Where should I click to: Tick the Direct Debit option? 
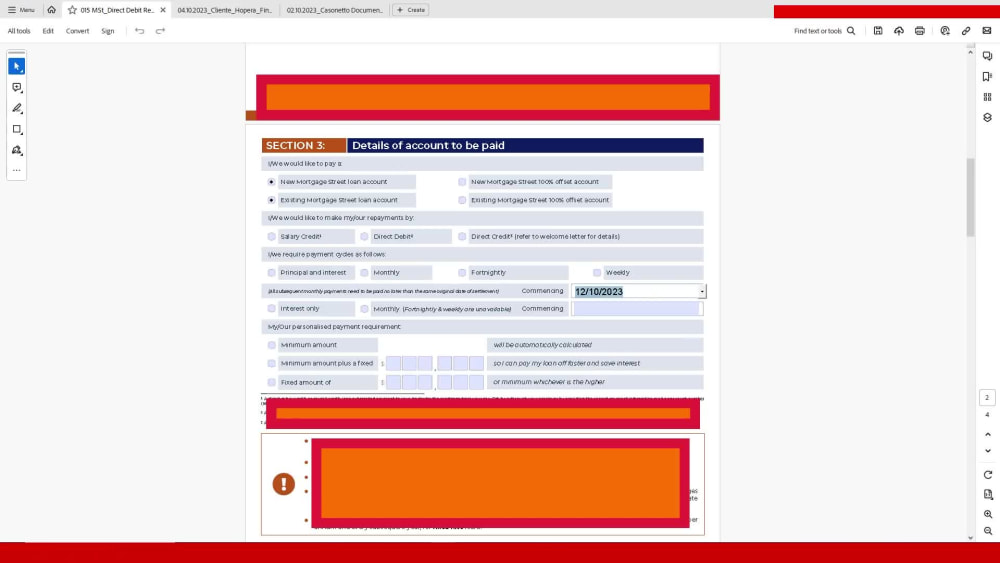click(364, 237)
